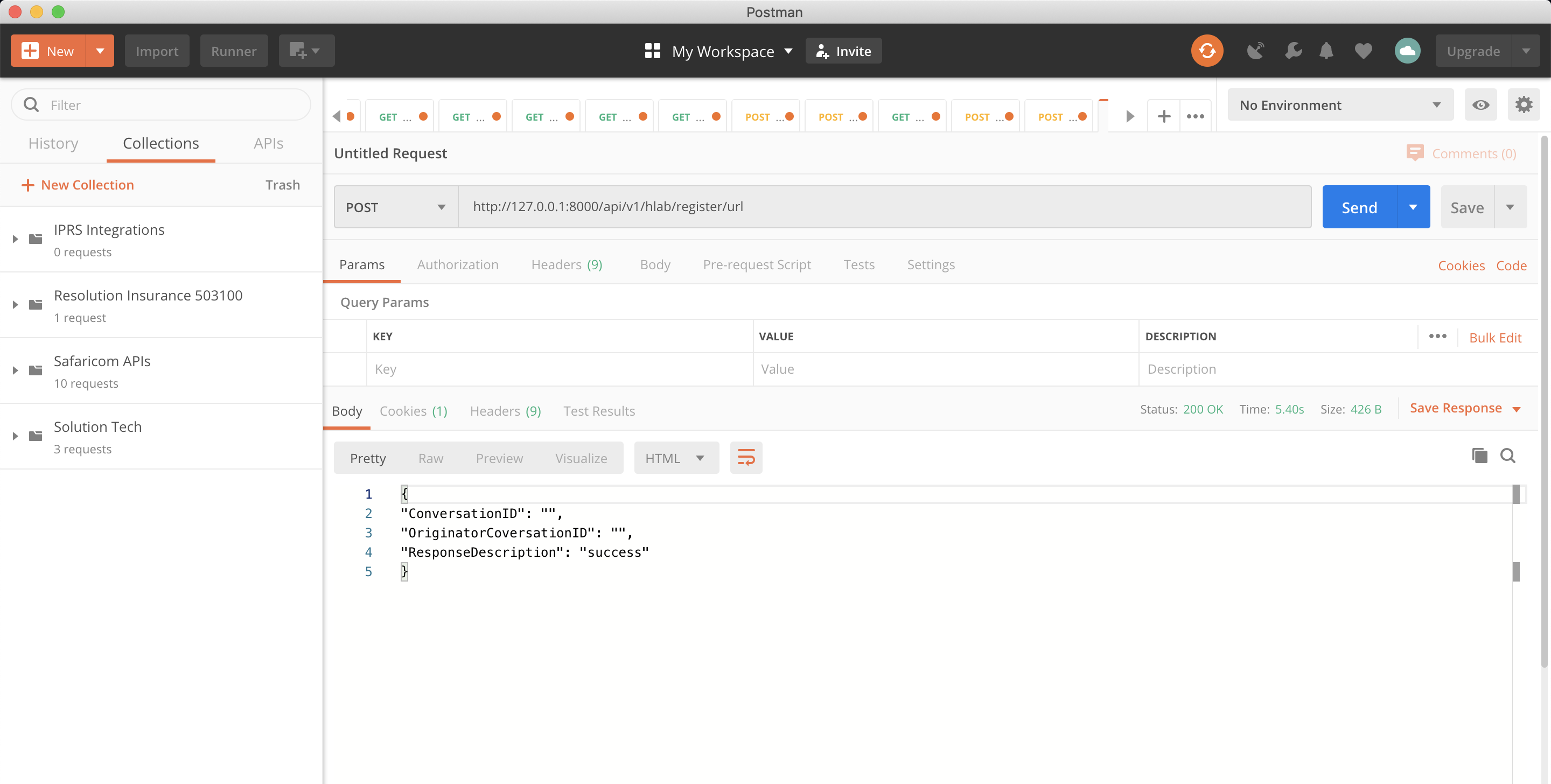This screenshot has height=784, width=1551.
Task: Show the Test Results tab
Action: click(x=598, y=411)
